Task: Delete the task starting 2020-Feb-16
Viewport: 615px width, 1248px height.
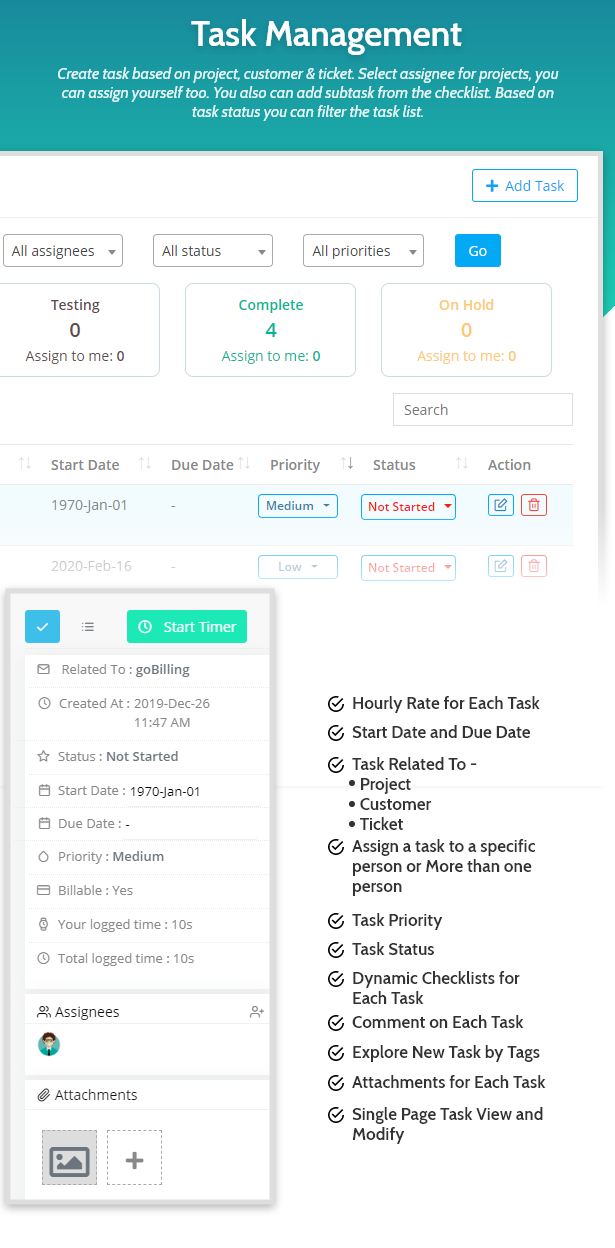Action: point(534,567)
